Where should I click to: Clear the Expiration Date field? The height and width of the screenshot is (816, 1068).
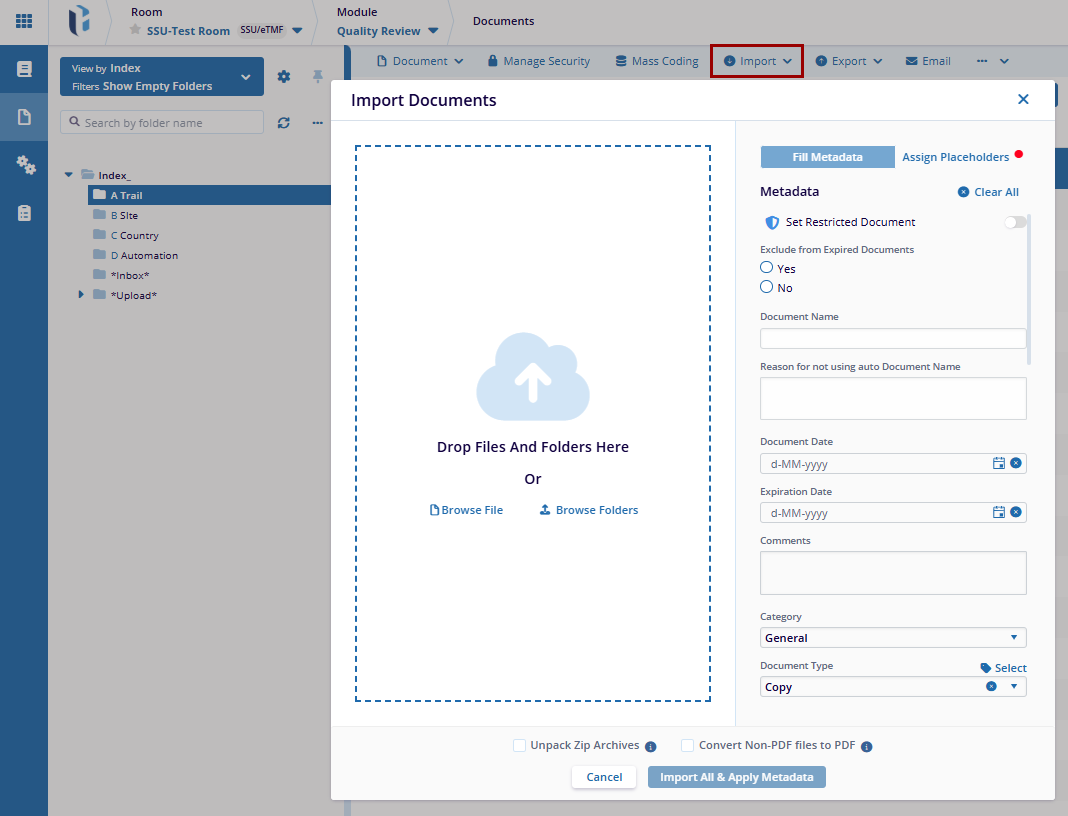point(1016,512)
